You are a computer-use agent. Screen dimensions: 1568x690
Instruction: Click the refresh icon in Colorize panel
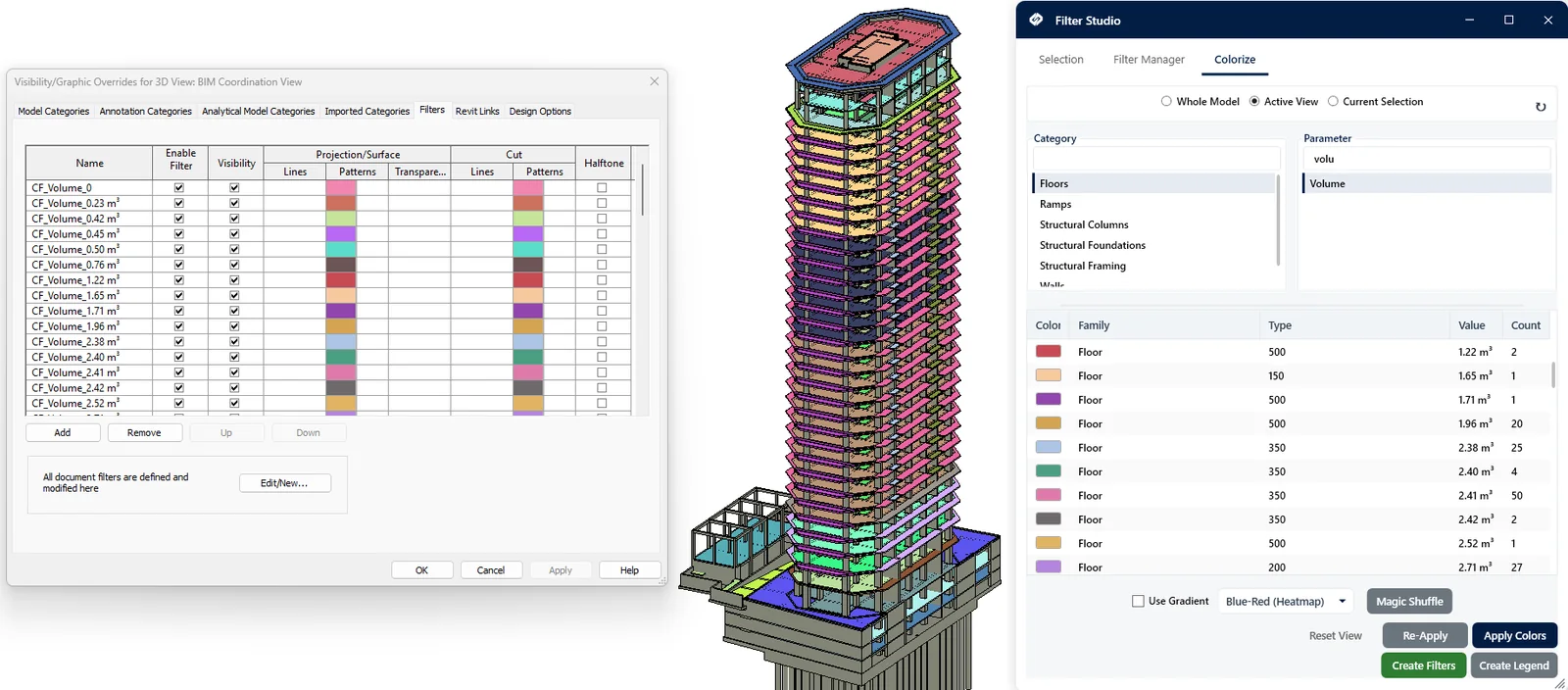(x=1541, y=107)
